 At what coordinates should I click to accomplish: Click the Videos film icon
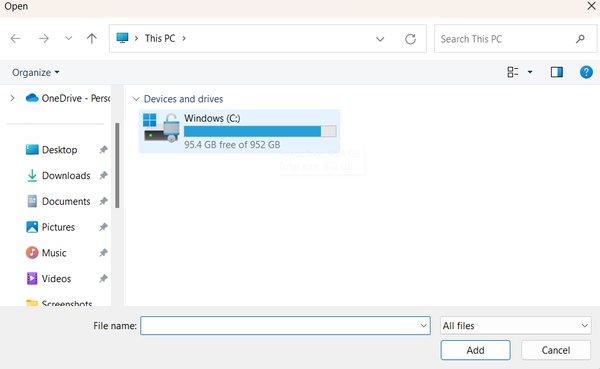(x=32, y=279)
